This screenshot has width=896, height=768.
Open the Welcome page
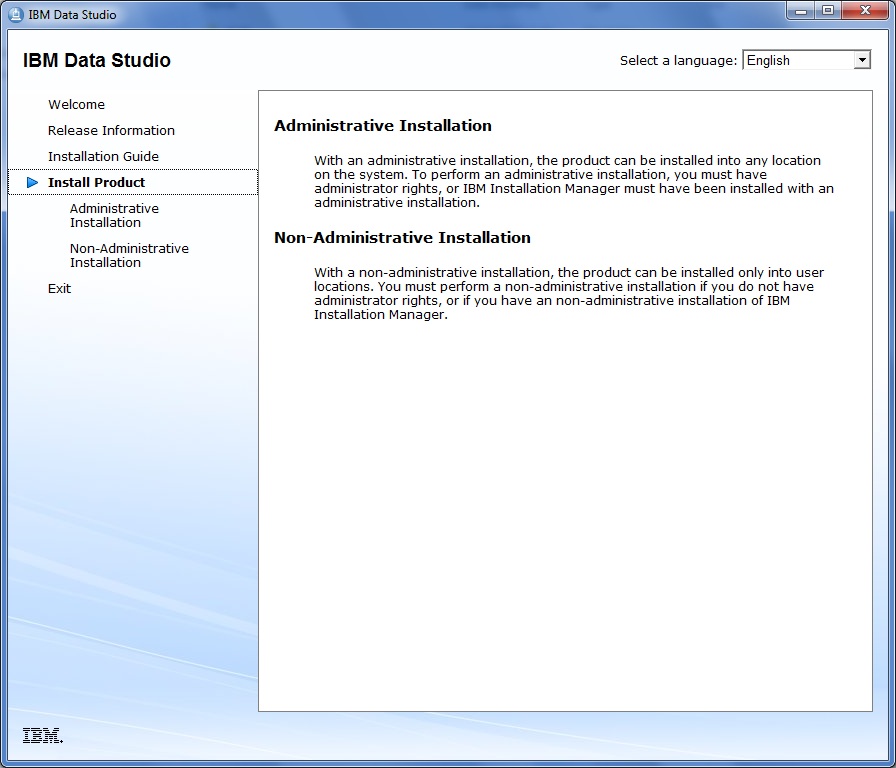click(x=77, y=105)
